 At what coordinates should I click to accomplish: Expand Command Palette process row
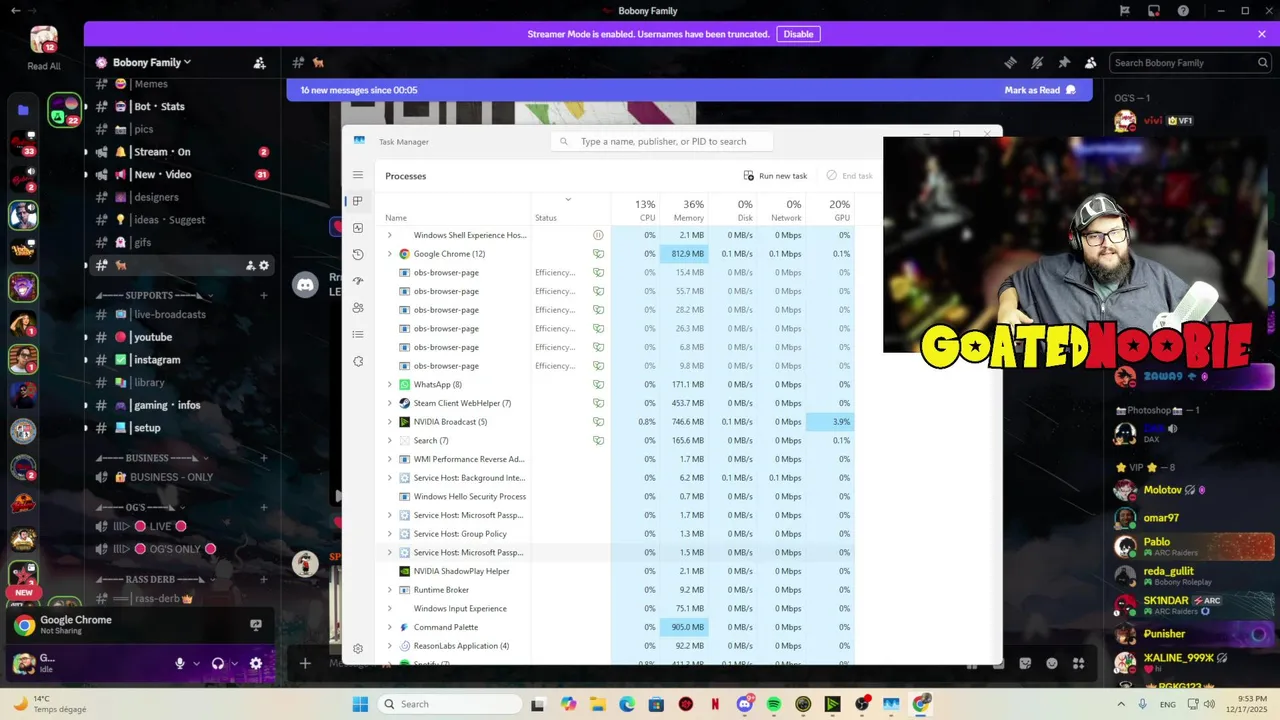390,627
